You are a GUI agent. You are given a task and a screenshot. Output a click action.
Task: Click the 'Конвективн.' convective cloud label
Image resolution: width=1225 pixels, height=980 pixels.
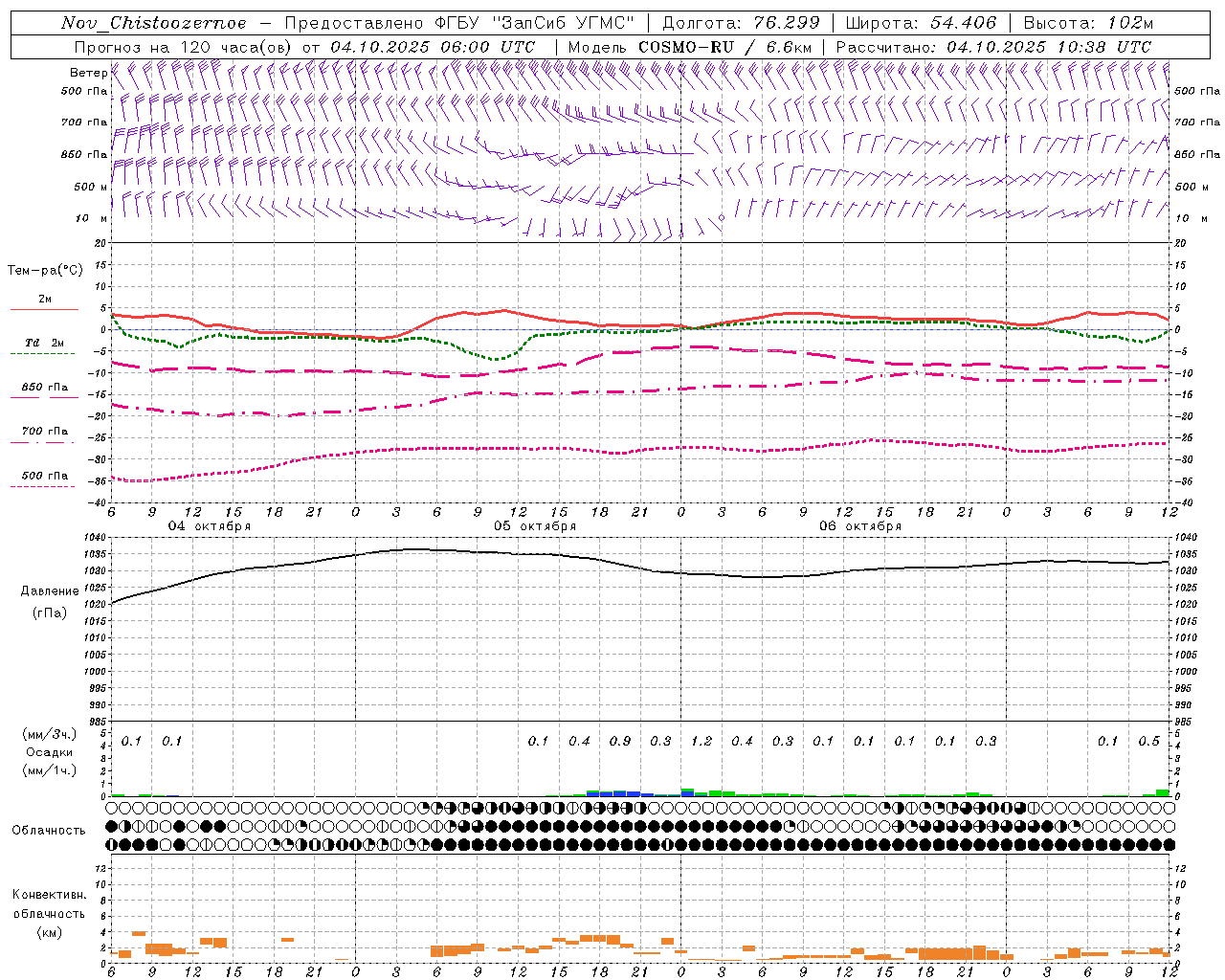[x=49, y=895]
